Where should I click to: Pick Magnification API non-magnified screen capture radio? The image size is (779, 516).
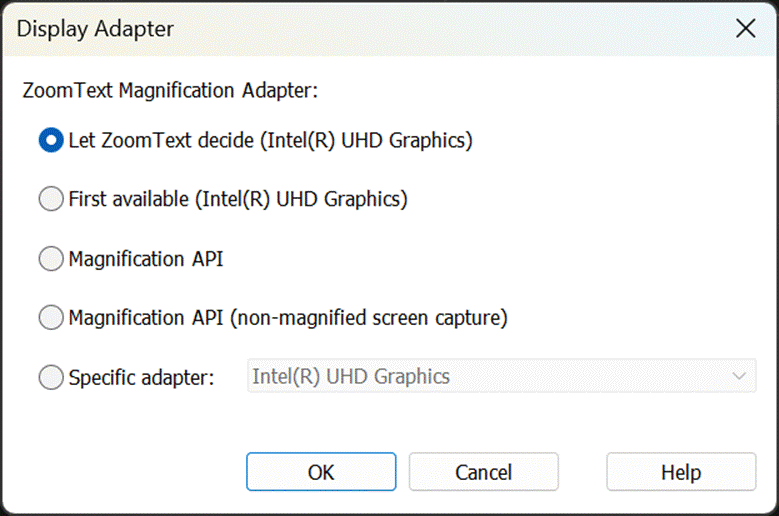[x=50, y=319]
